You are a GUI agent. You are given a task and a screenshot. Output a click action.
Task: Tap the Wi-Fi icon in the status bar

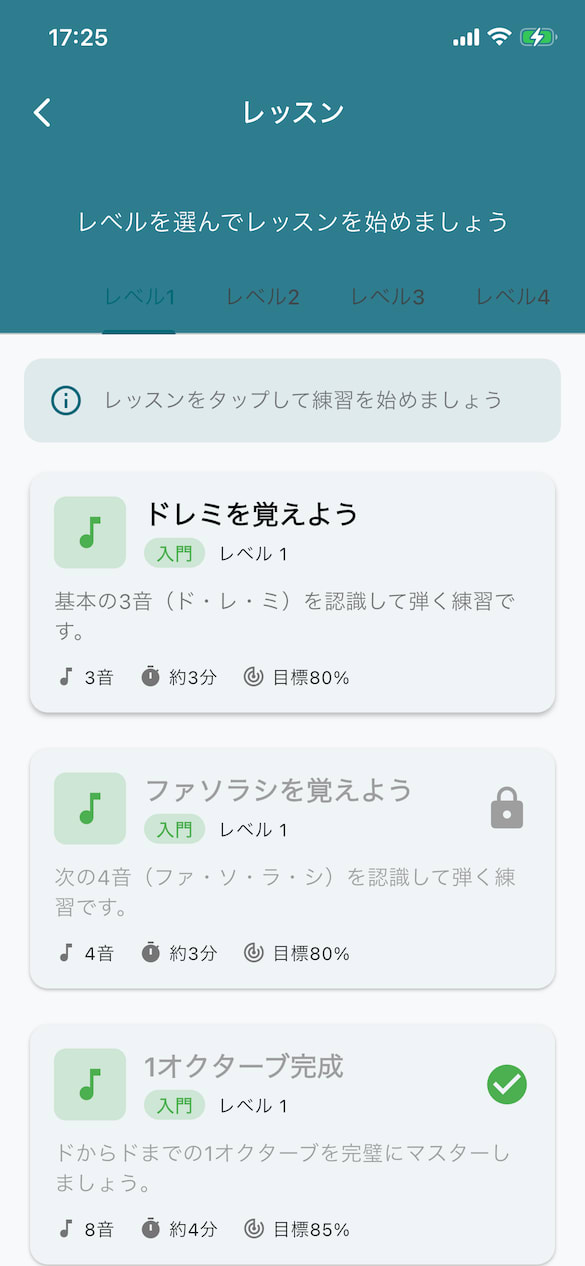tap(498, 36)
